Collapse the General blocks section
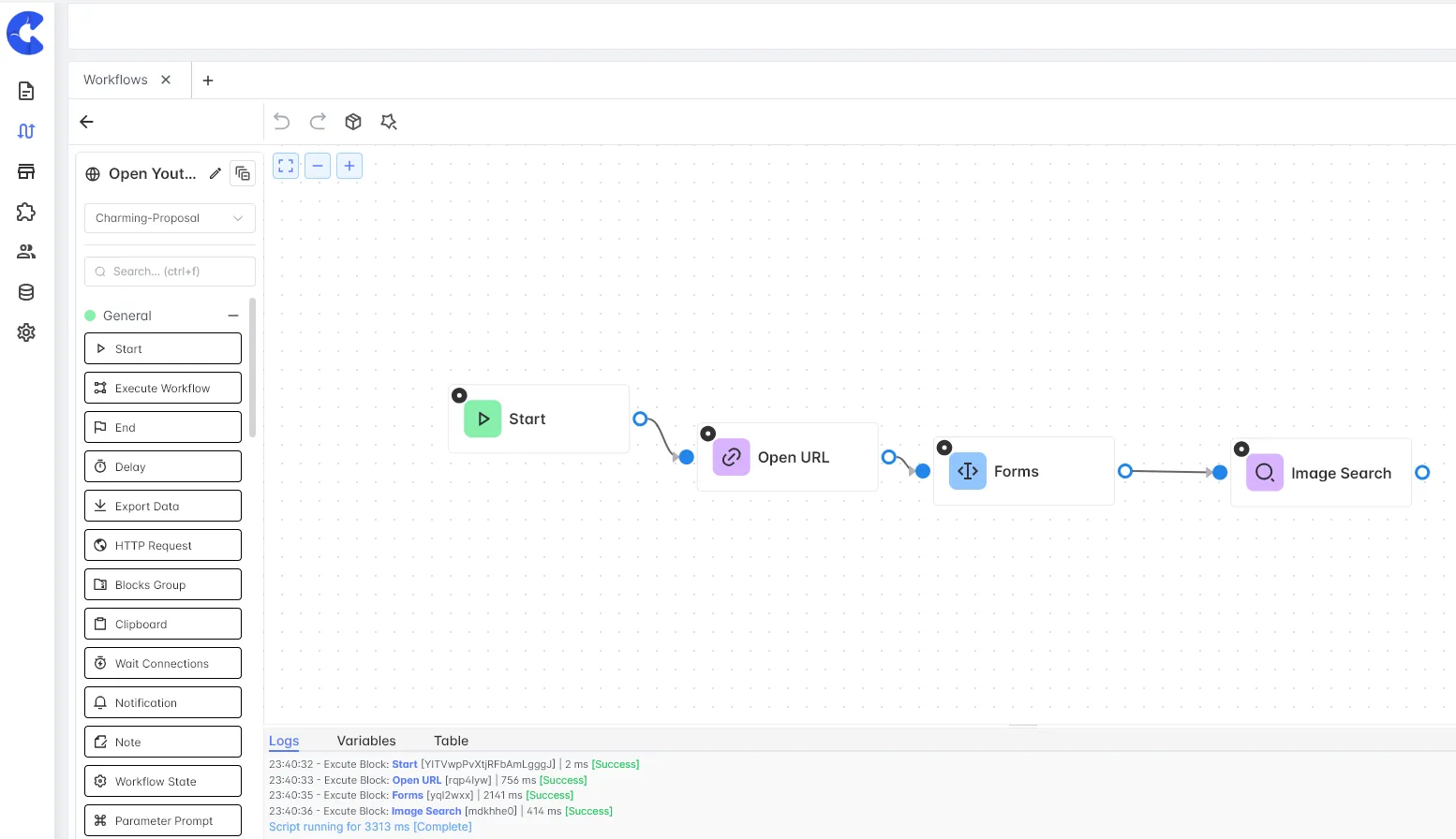The height and width of the screenshot is (839, 1456). [233, 316]
